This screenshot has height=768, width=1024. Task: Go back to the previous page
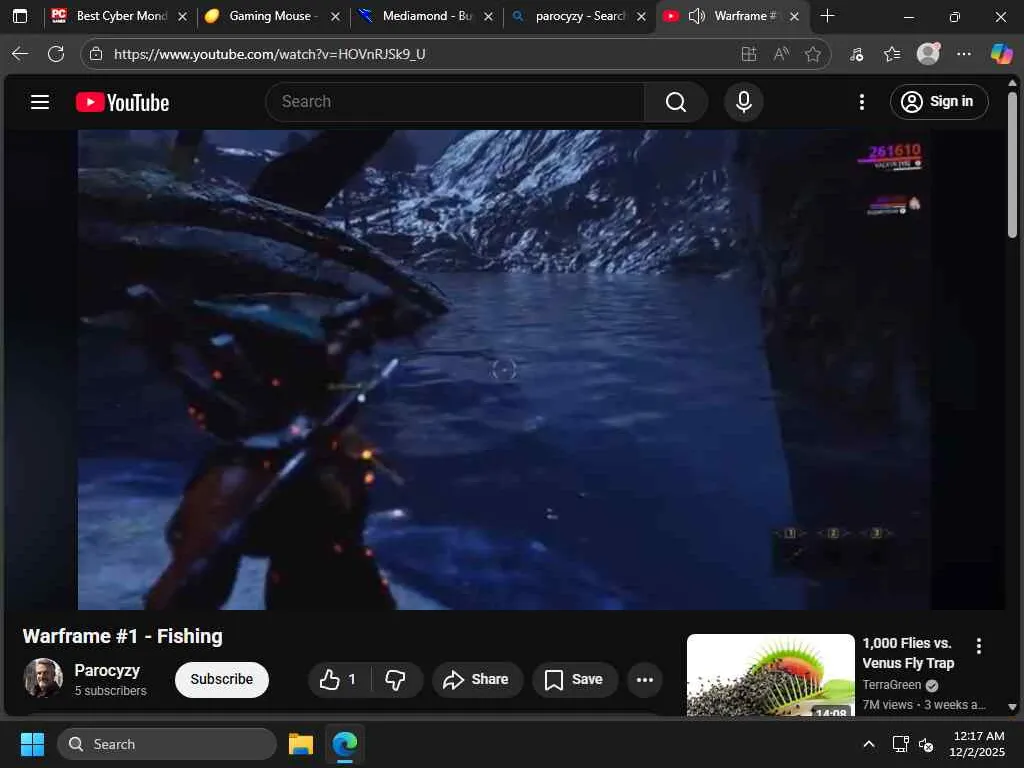(x=20, y=54)
